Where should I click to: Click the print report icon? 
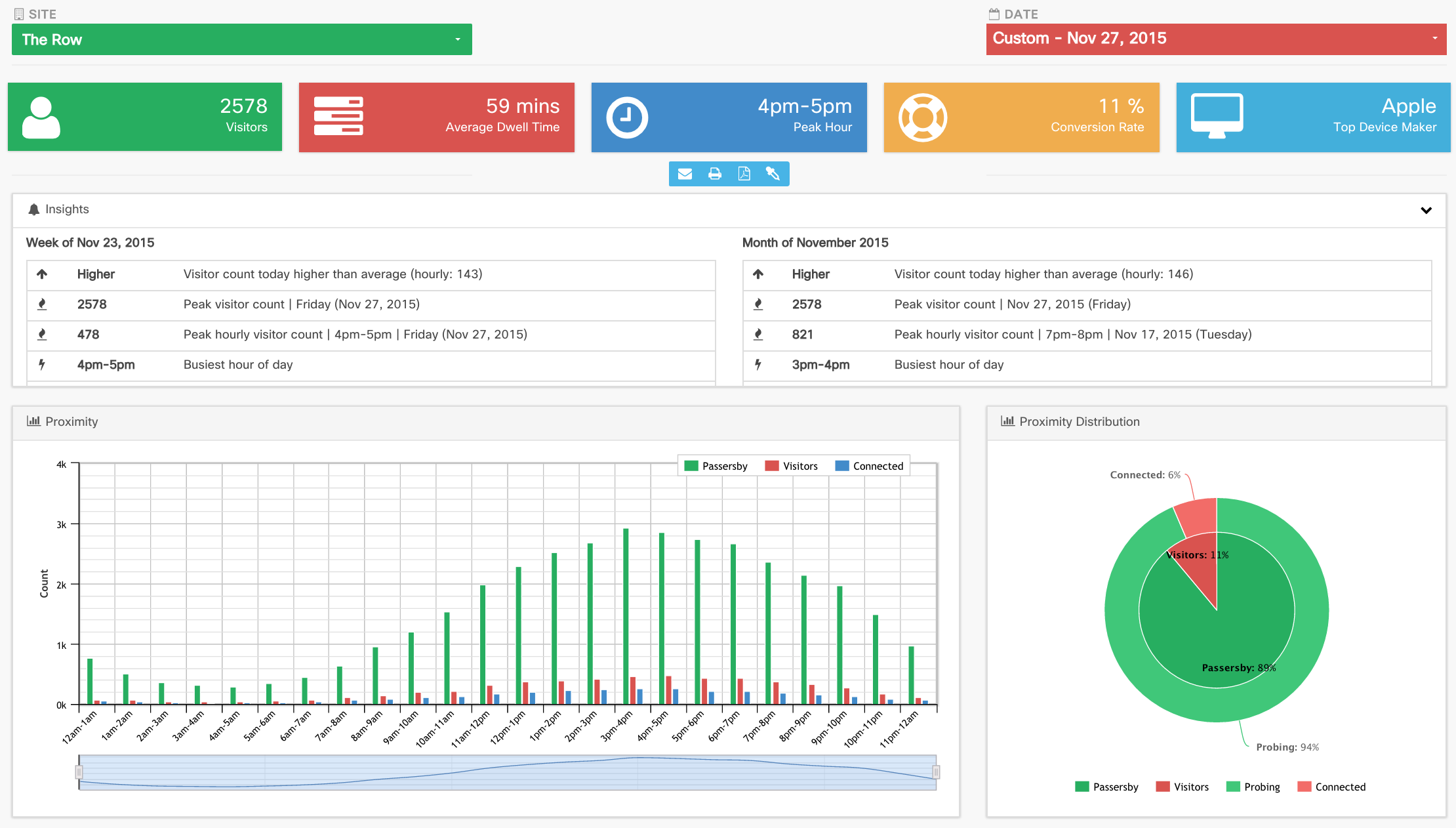tap(715, 174)
